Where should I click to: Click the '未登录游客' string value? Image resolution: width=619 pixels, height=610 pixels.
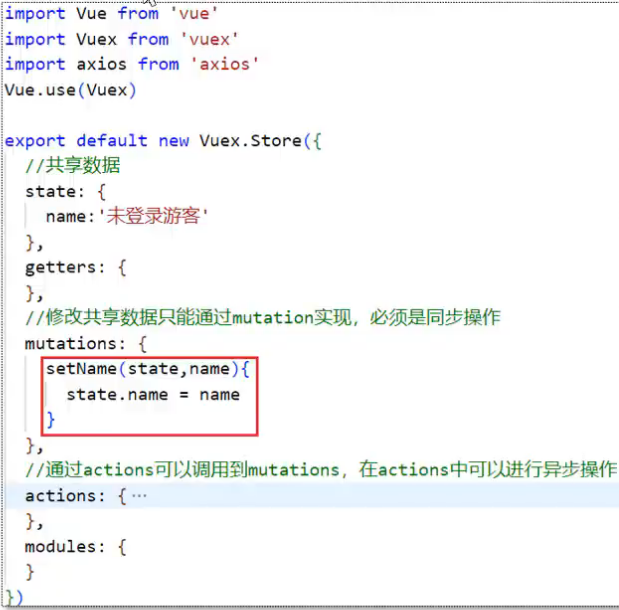(155, 216)
